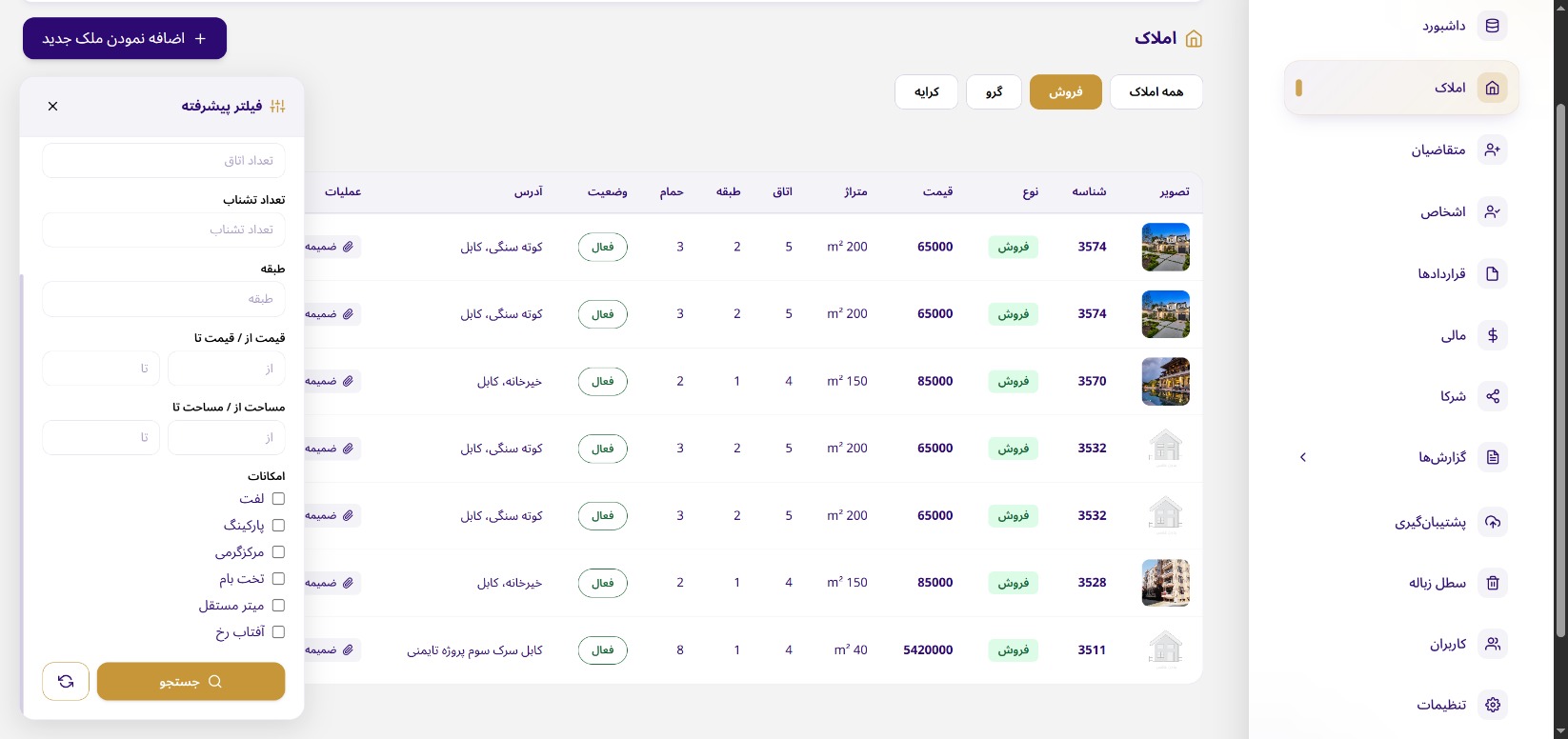The width and height of the screenshot is (1568, 739).
Task: Focus the مساحت از input field
Action: [x=226, y=437]
